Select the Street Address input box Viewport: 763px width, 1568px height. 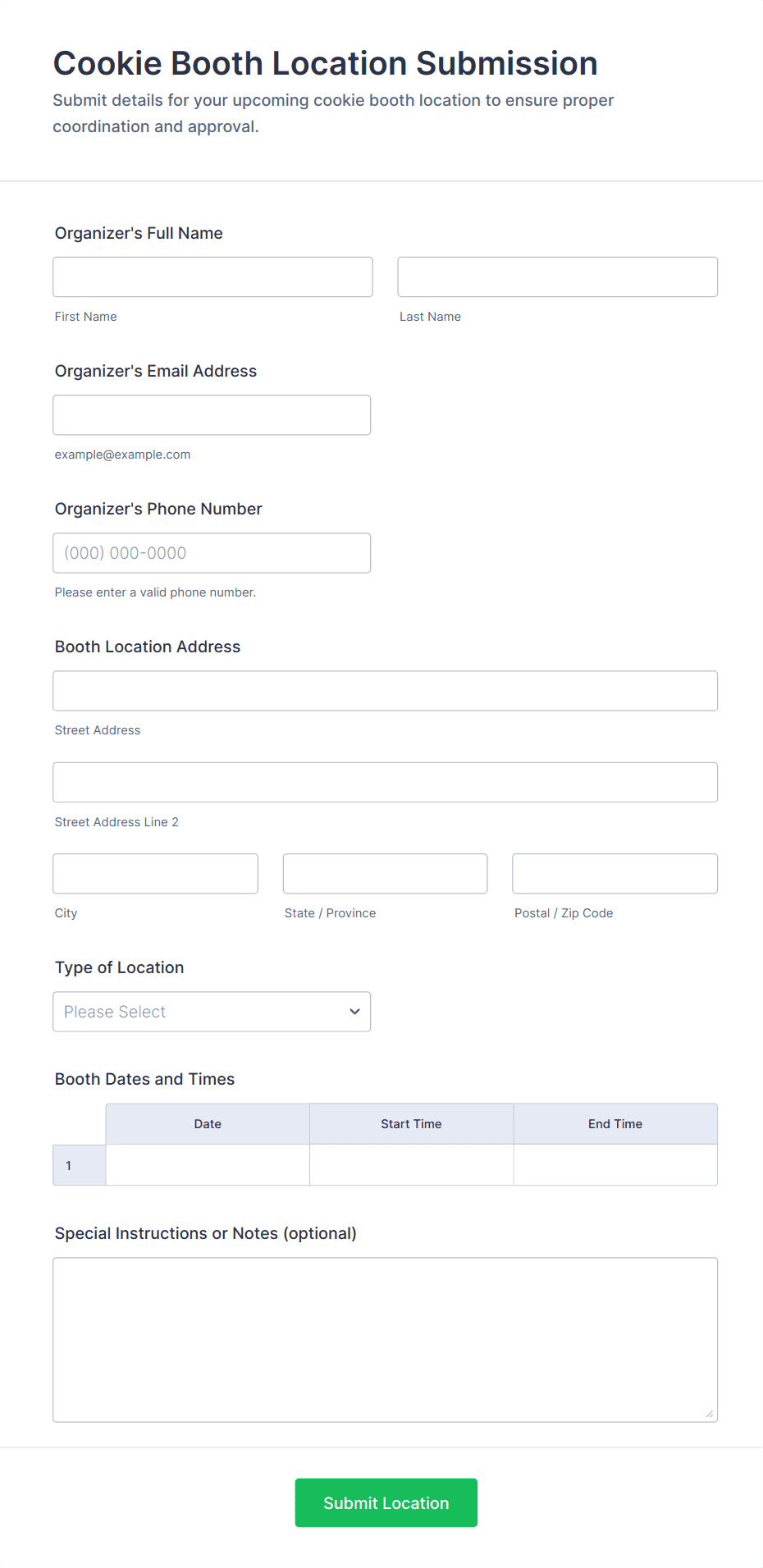point(385,691)
